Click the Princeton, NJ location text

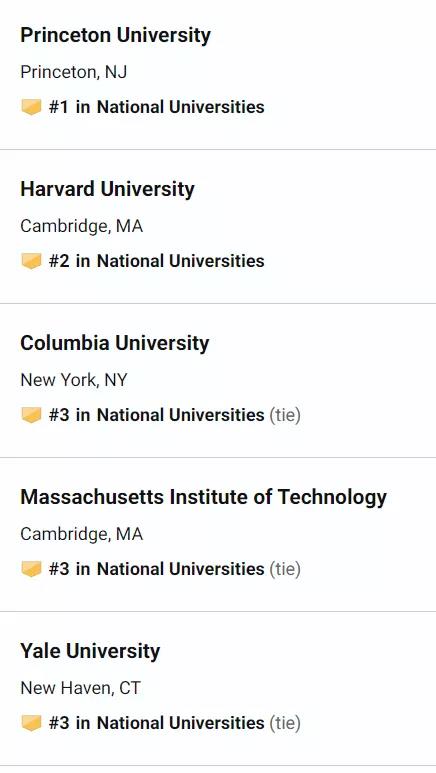click(73, 72)
